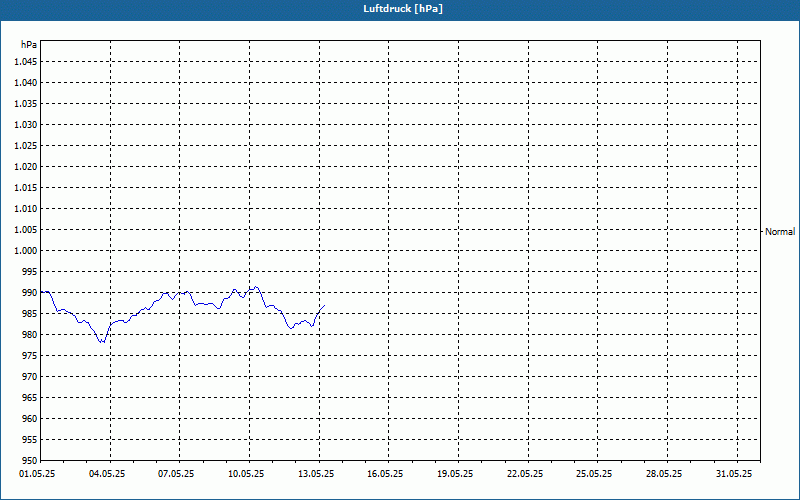Click the 31.05.25 date label
Image resolution: width=800 pixels, height=500 pixels.
pyautogui.click(x=734, y=474)
